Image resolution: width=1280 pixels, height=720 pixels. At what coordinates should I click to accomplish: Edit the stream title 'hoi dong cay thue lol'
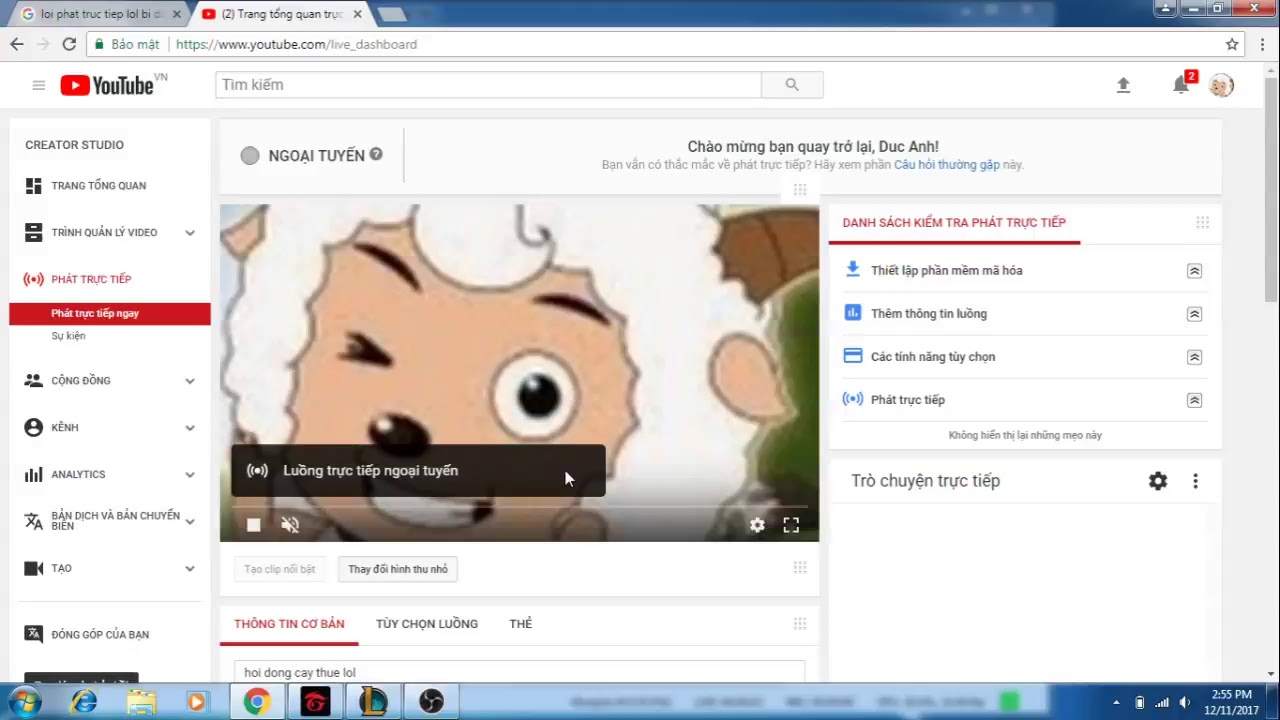click(519, 672)
